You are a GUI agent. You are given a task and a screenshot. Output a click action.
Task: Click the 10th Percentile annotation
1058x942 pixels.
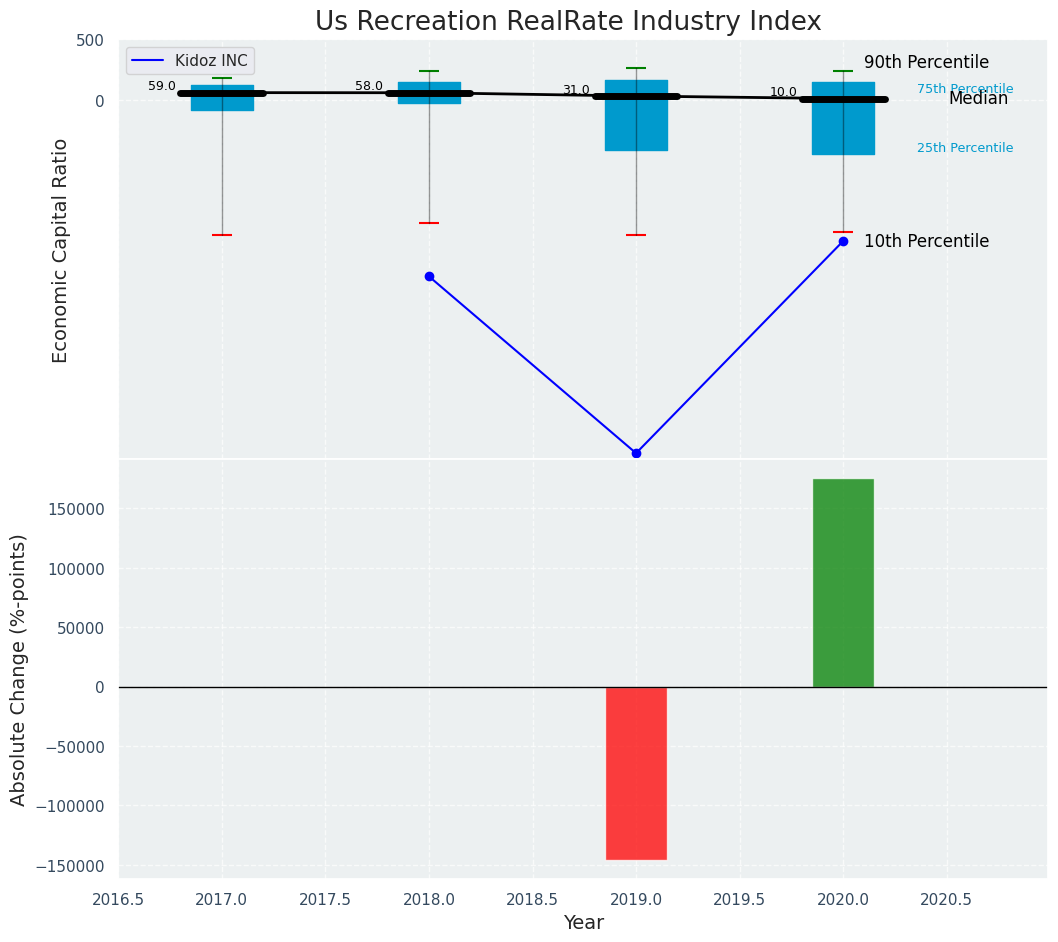pos(926,241)
